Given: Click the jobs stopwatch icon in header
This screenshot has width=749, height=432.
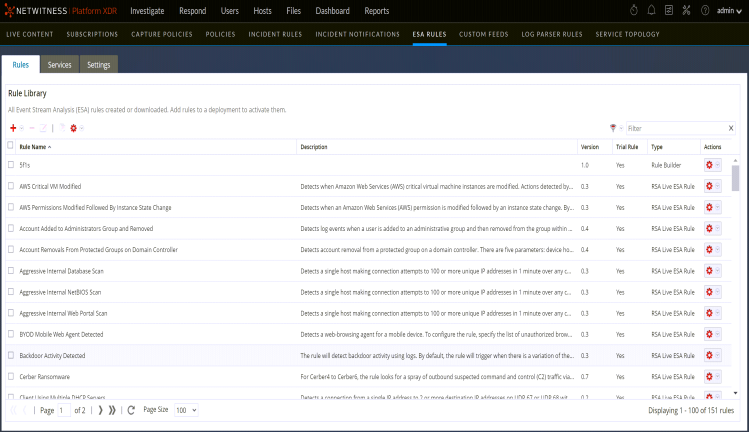Looking at the screenshot, I should tap(633, 10).
